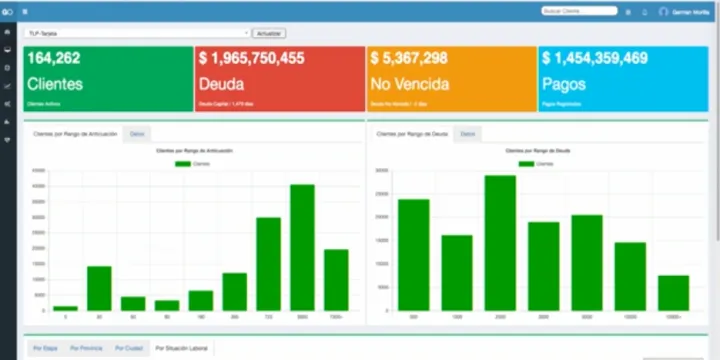Click the app logo in top-left corner
This screenshot has height=360, width=720.
(x=7, y=11)
